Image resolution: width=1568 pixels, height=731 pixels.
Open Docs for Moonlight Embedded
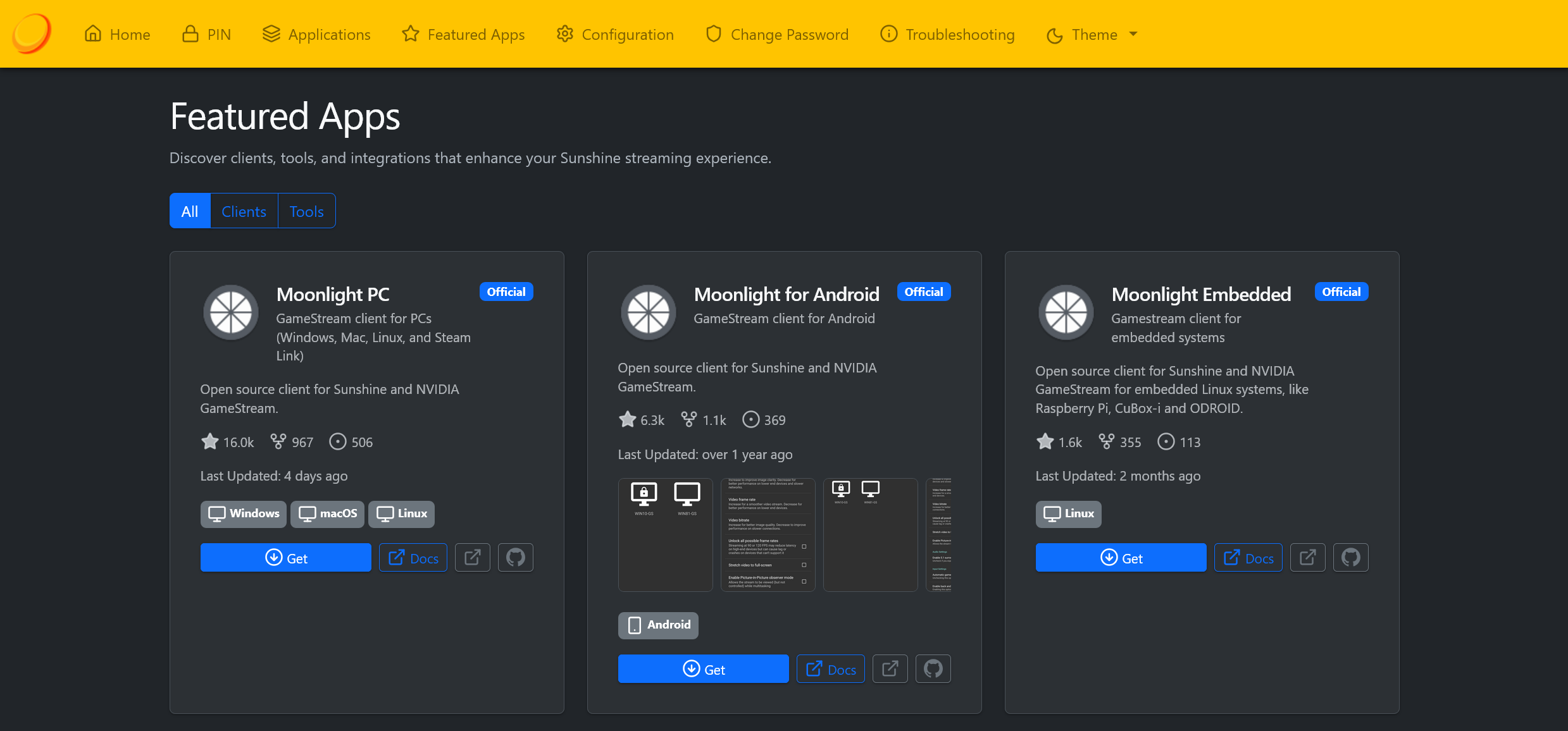1248,558
